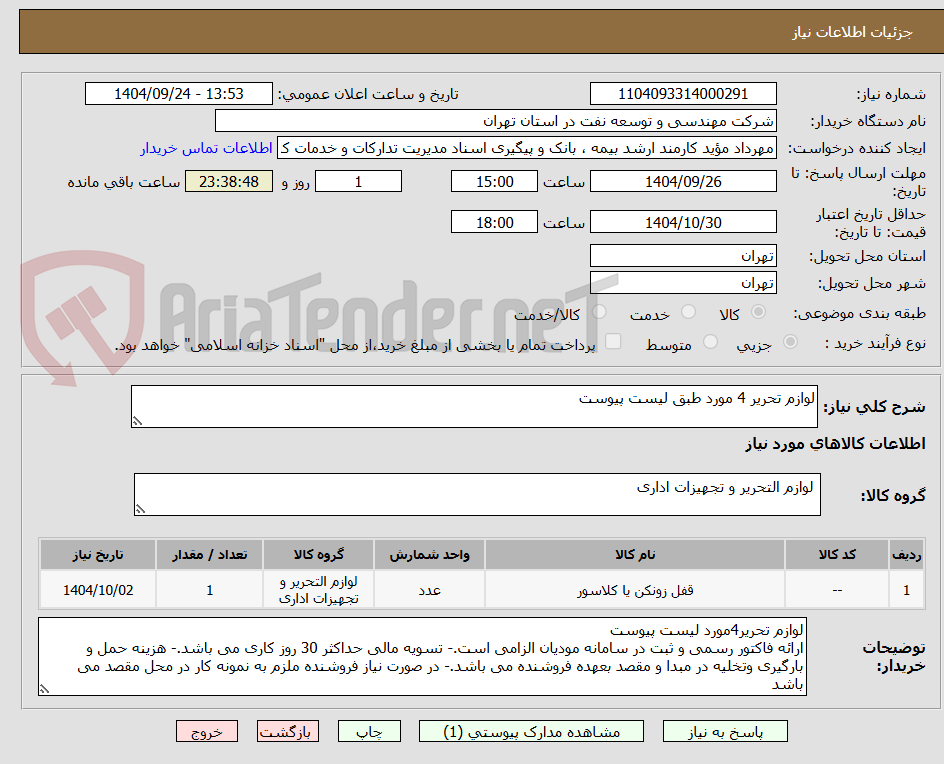Click the شماره نیاز field showing 1104093314000291
The image size is (944, 764).
(x=683, y=93)
